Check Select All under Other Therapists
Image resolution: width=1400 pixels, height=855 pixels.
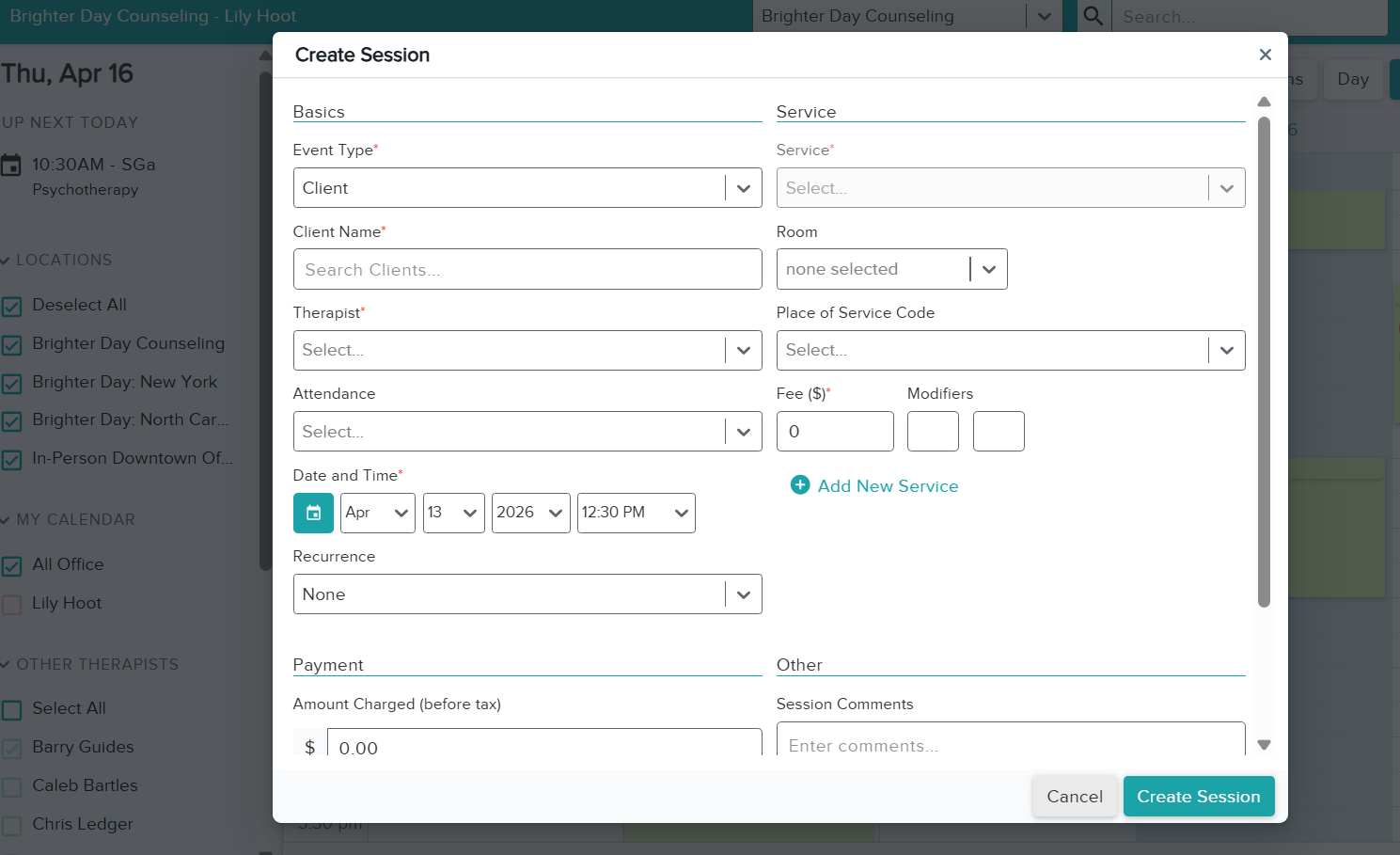click(x=12, y=710)
